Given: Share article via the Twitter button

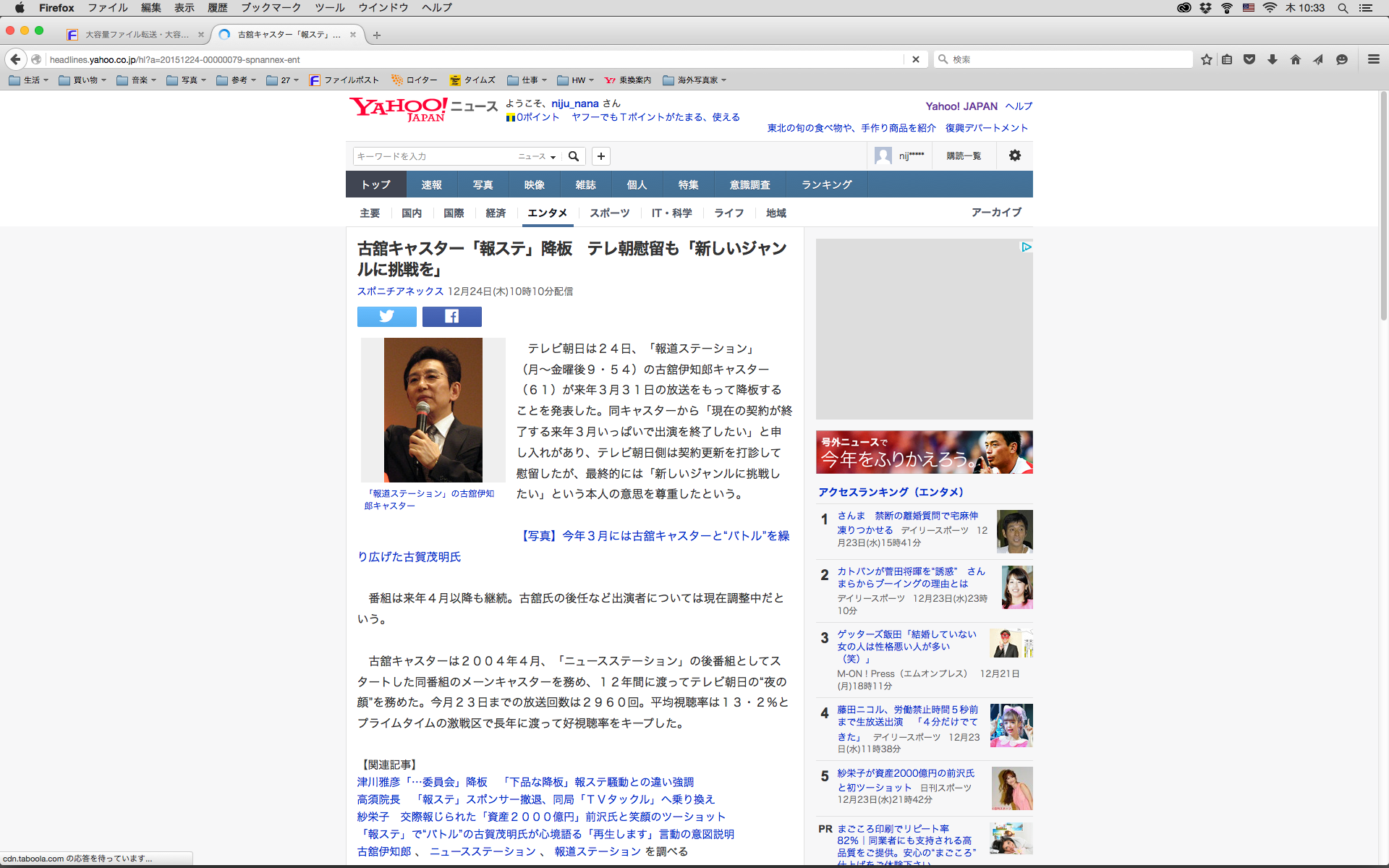Looking at the screenshot, I should click(x=386, y=316).
